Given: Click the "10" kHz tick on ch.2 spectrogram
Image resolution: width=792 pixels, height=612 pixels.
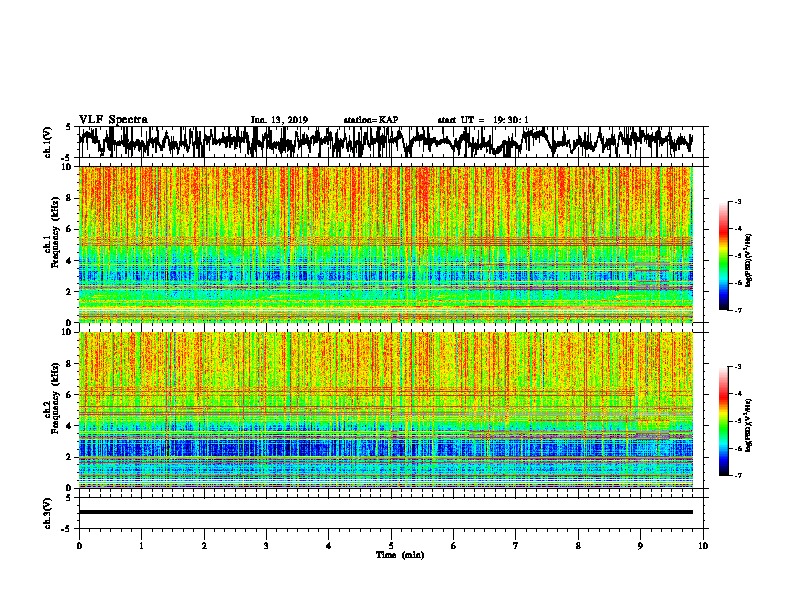Looking at the screenshot, I should (x=68, y=332).
